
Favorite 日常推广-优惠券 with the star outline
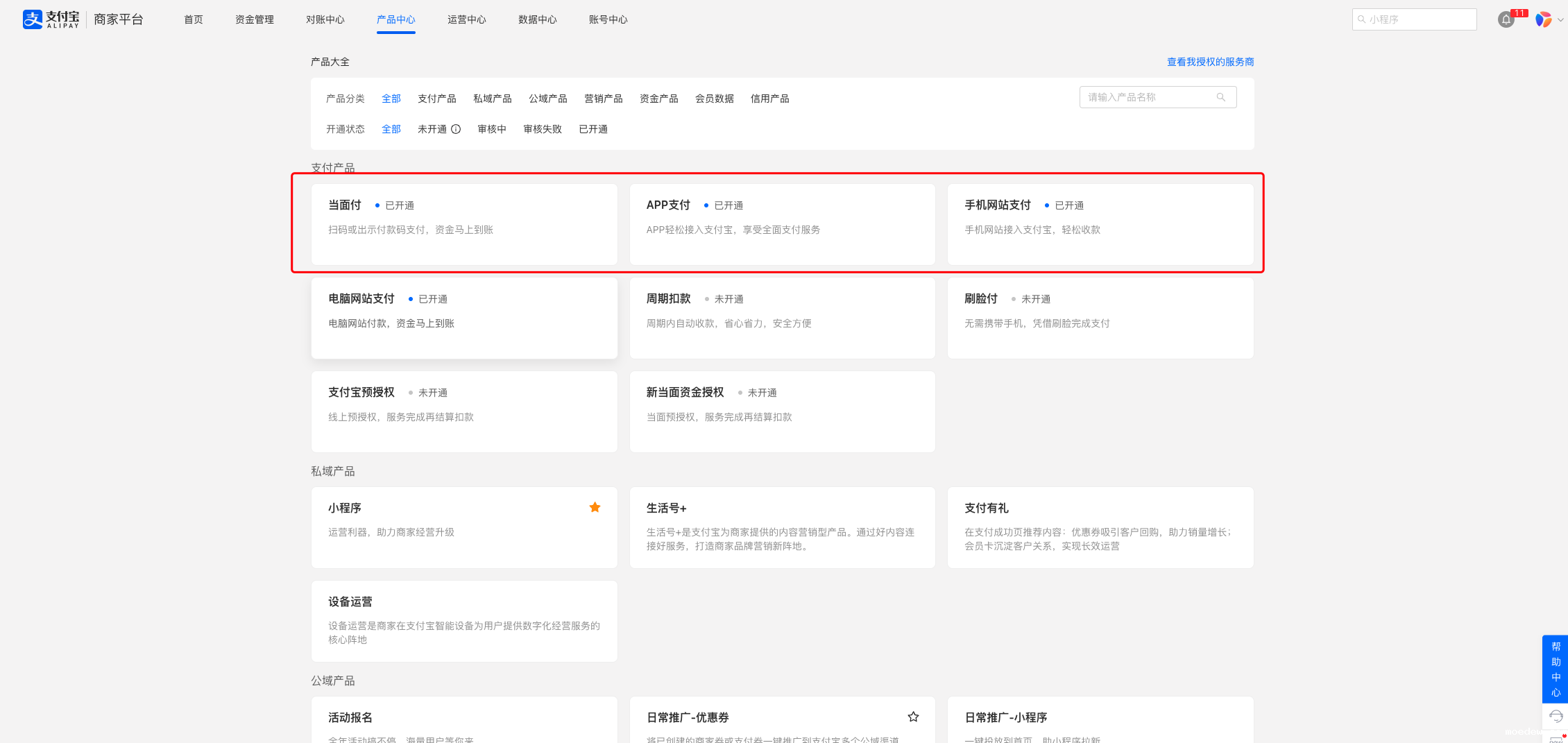click(x=913, y=717)
